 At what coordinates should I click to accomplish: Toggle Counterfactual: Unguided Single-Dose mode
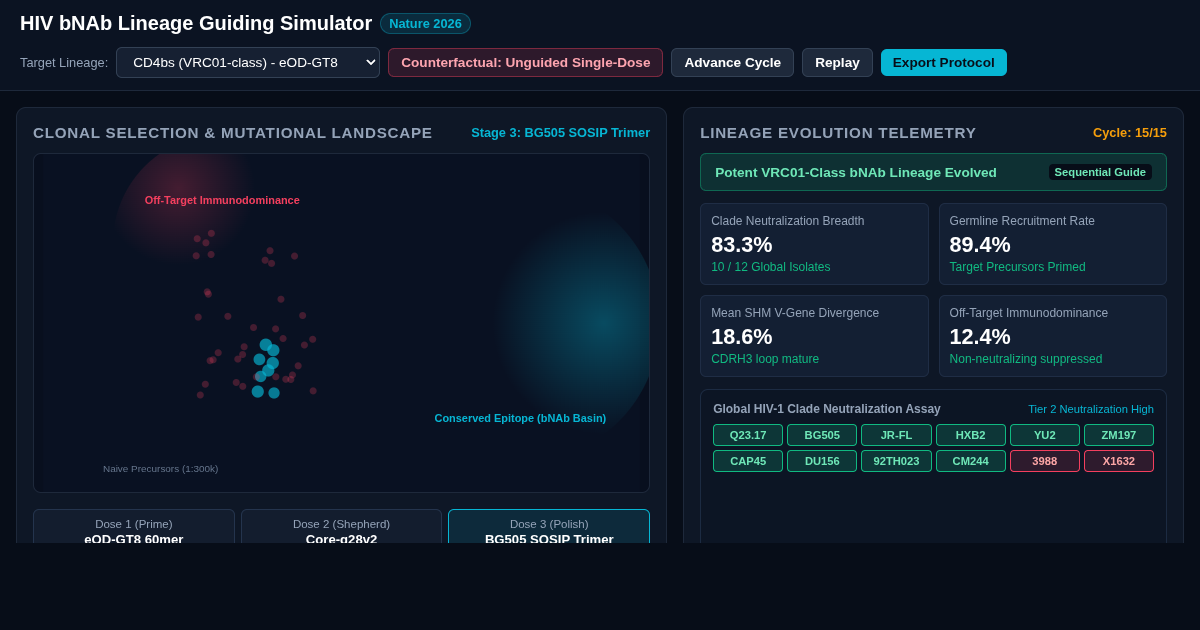click(526, 62)
